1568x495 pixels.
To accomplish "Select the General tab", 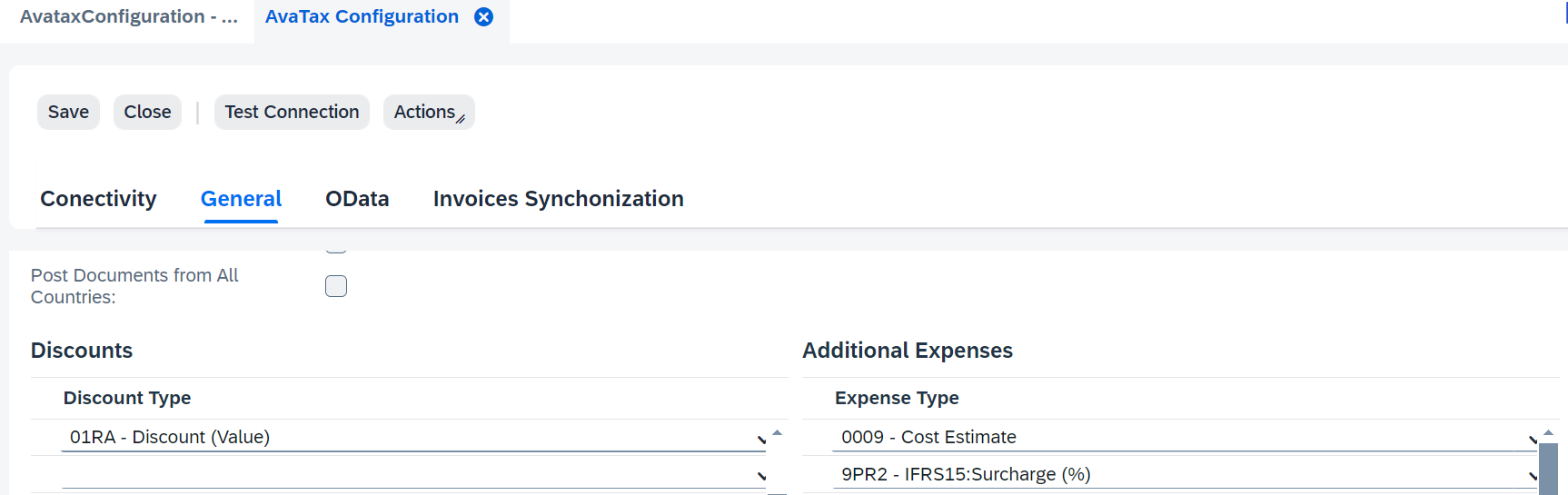I will click(x=241, y=199).
